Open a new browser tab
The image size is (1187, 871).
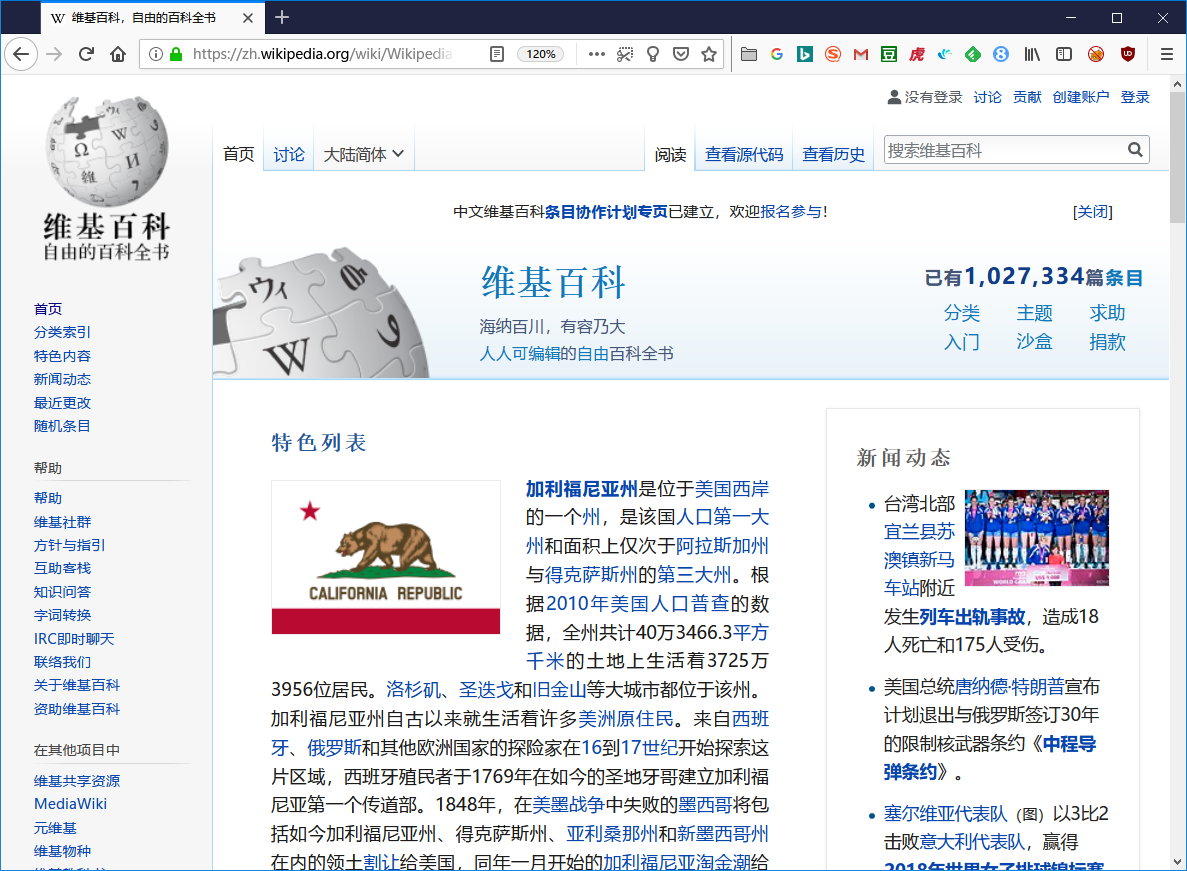[282, 17]
